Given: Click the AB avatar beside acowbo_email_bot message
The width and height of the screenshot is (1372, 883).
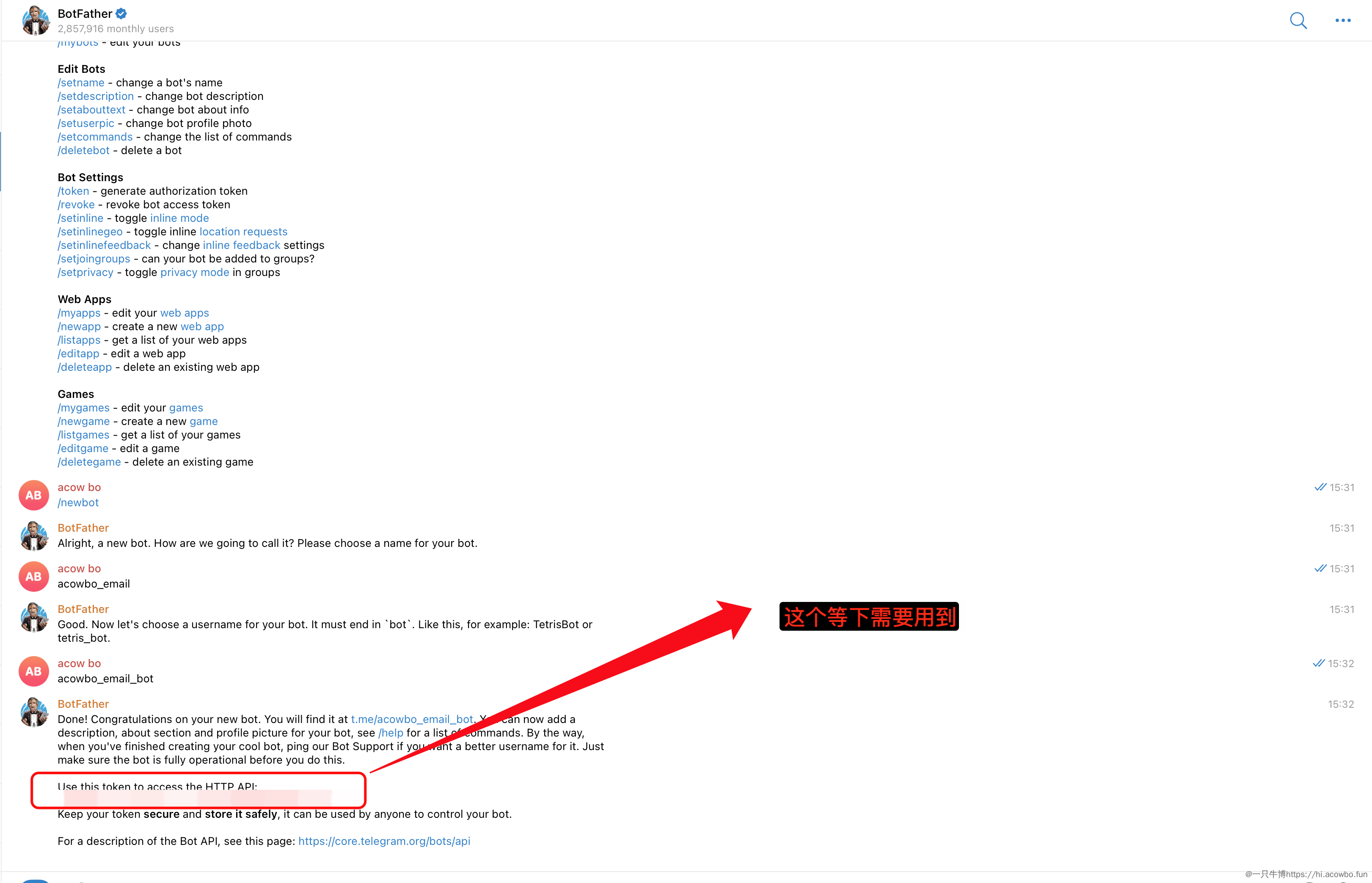Looking at the screenshot, I should [34, 671].
